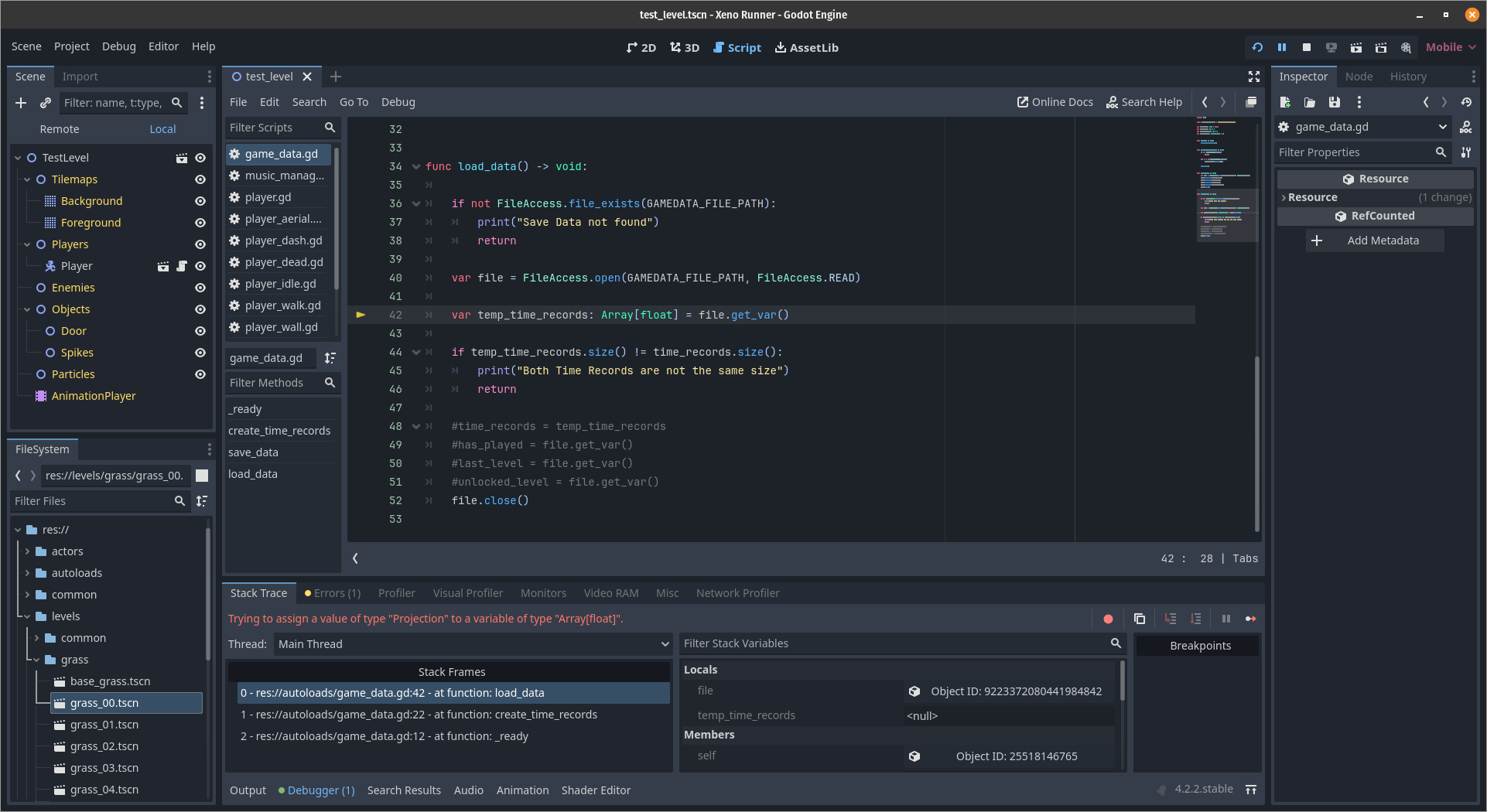This screenshot has height=812, width=1487.
Task: Switch to the Errors (1) tab
Action: click(x=333, y=593)
